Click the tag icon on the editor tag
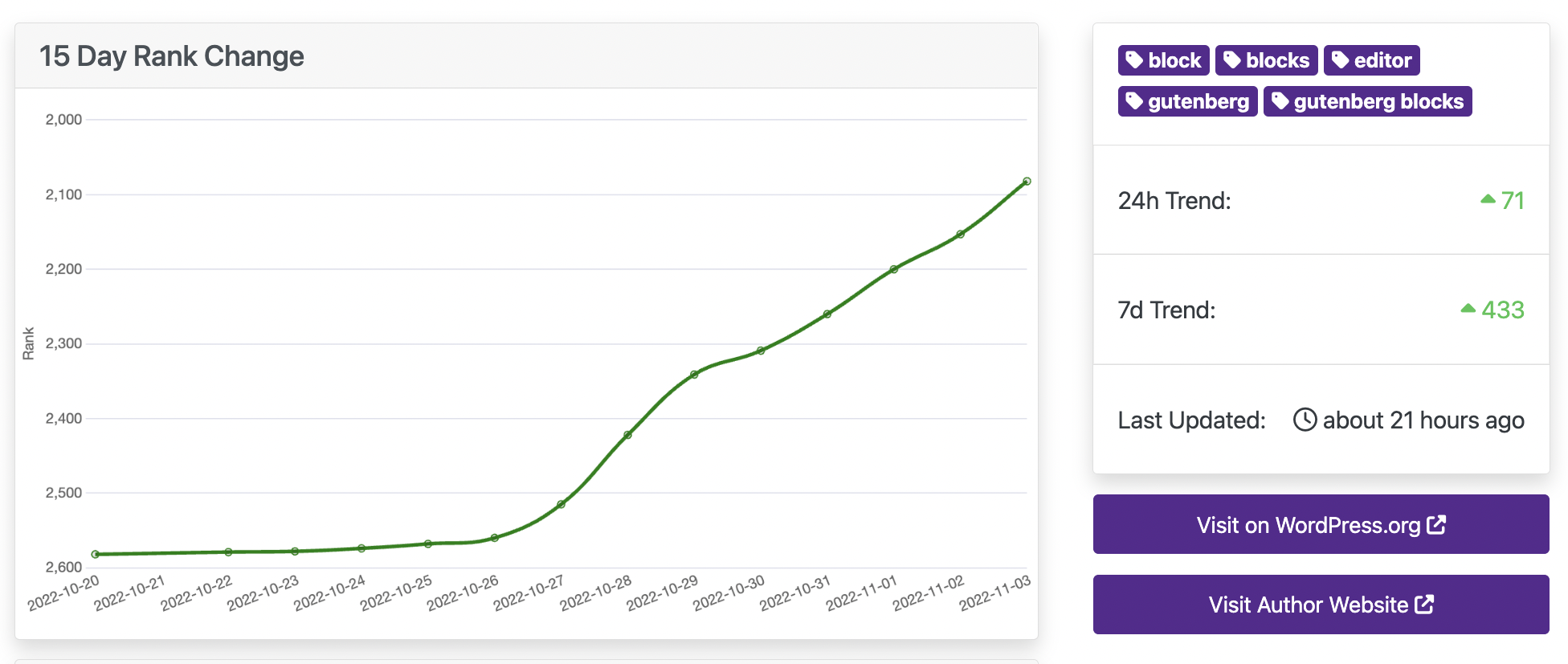Viewport: 1568px width, 664px height. coord(1340,60)
